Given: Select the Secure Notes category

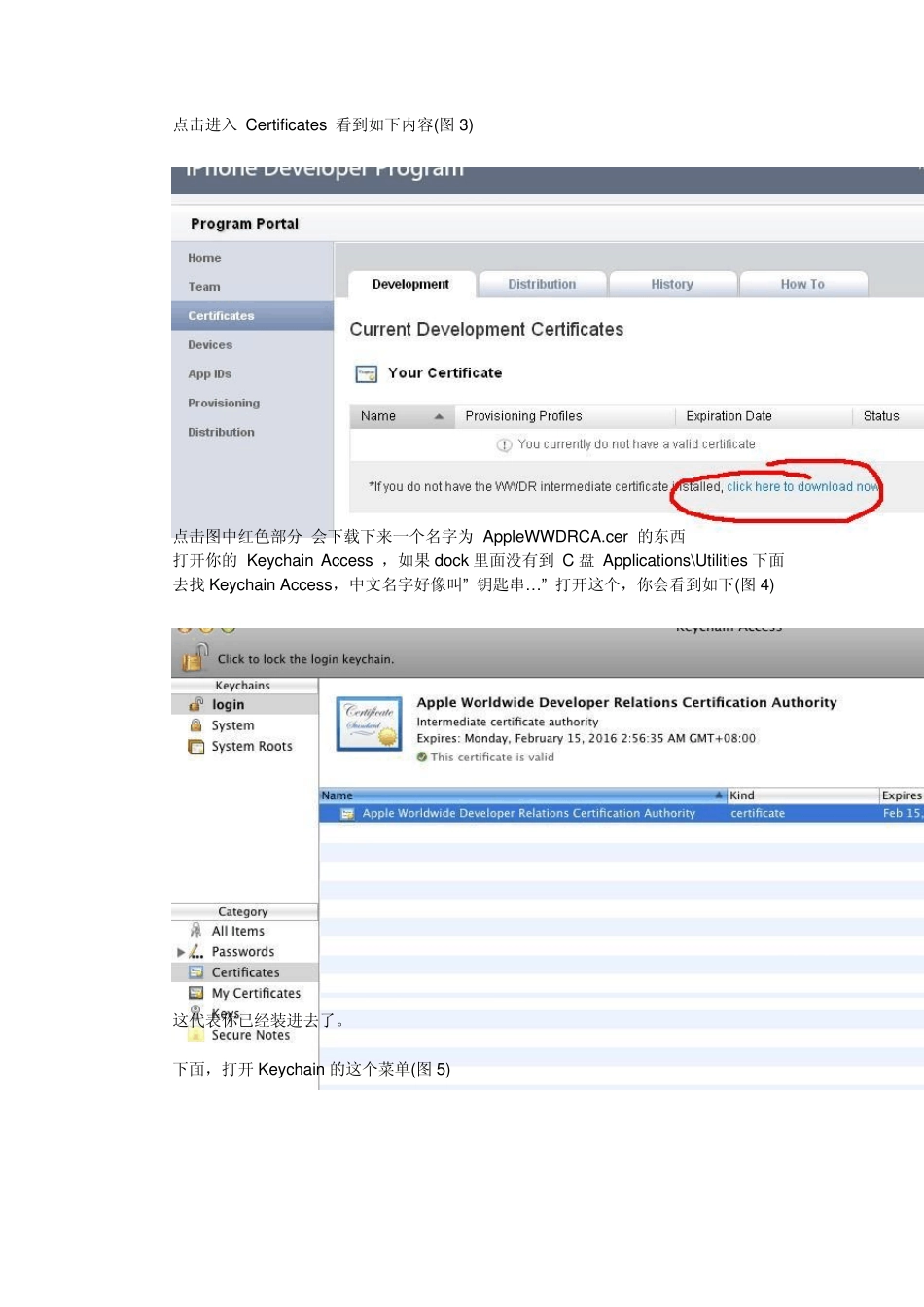Looking at the screenshot, I should tap(250, 1035).
